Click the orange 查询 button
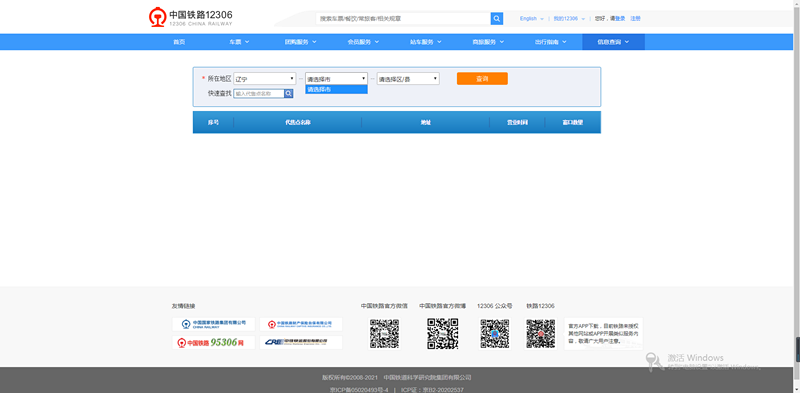This screenshot has width=800, height=393. 482,79
